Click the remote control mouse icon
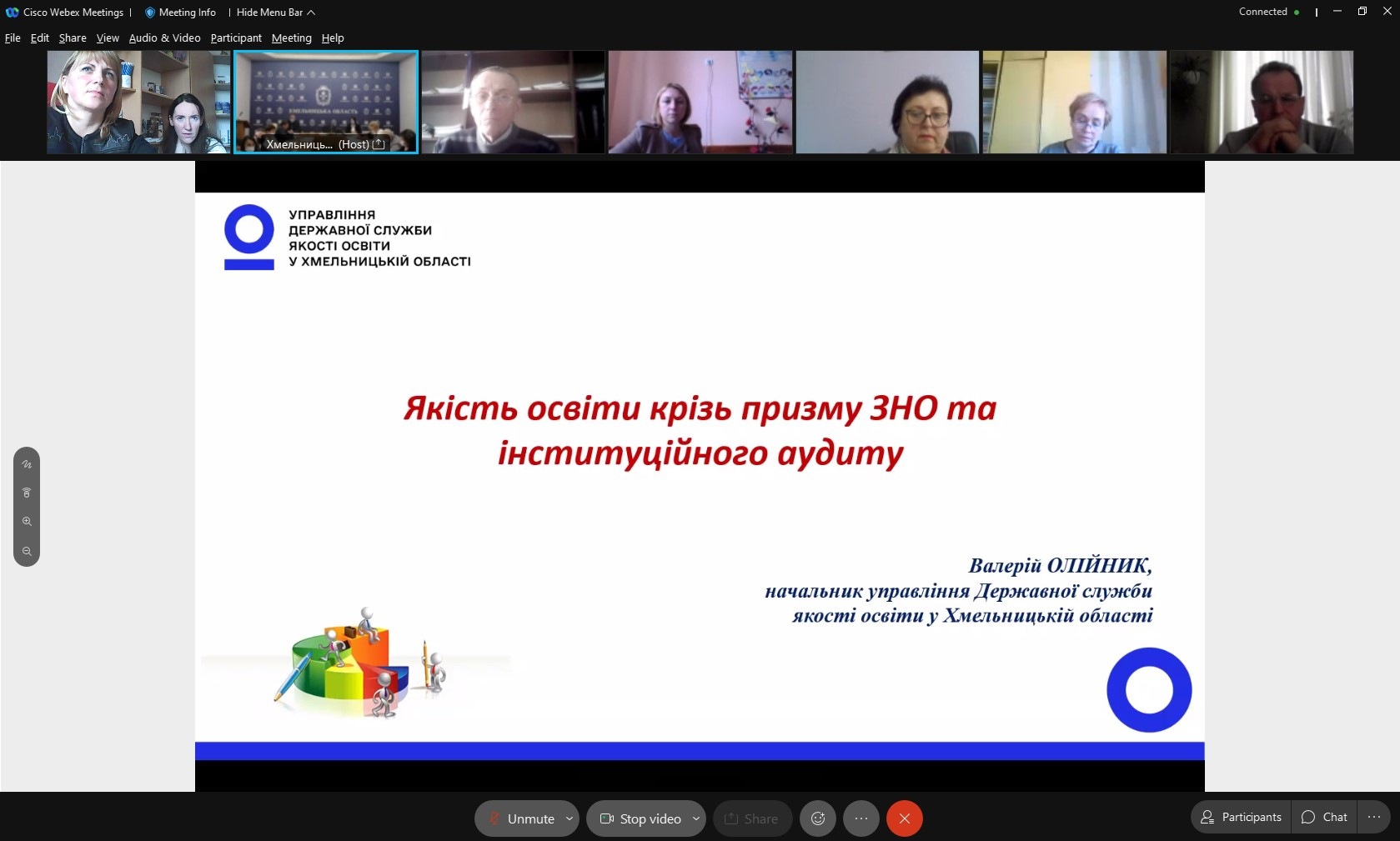1400x841 pixels. (x=27, y=493)
